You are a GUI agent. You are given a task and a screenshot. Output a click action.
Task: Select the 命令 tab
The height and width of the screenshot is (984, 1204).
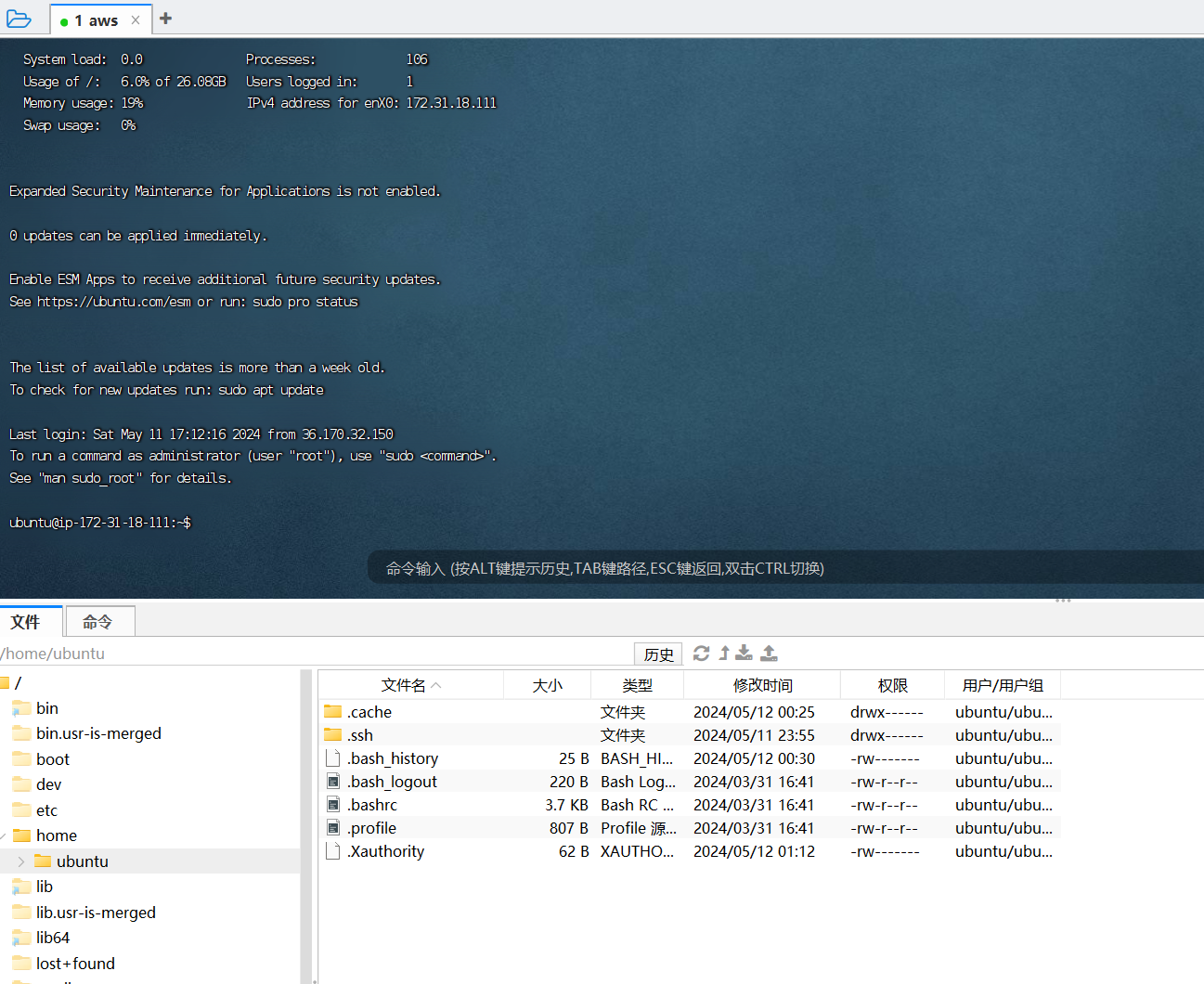(98, 621)
